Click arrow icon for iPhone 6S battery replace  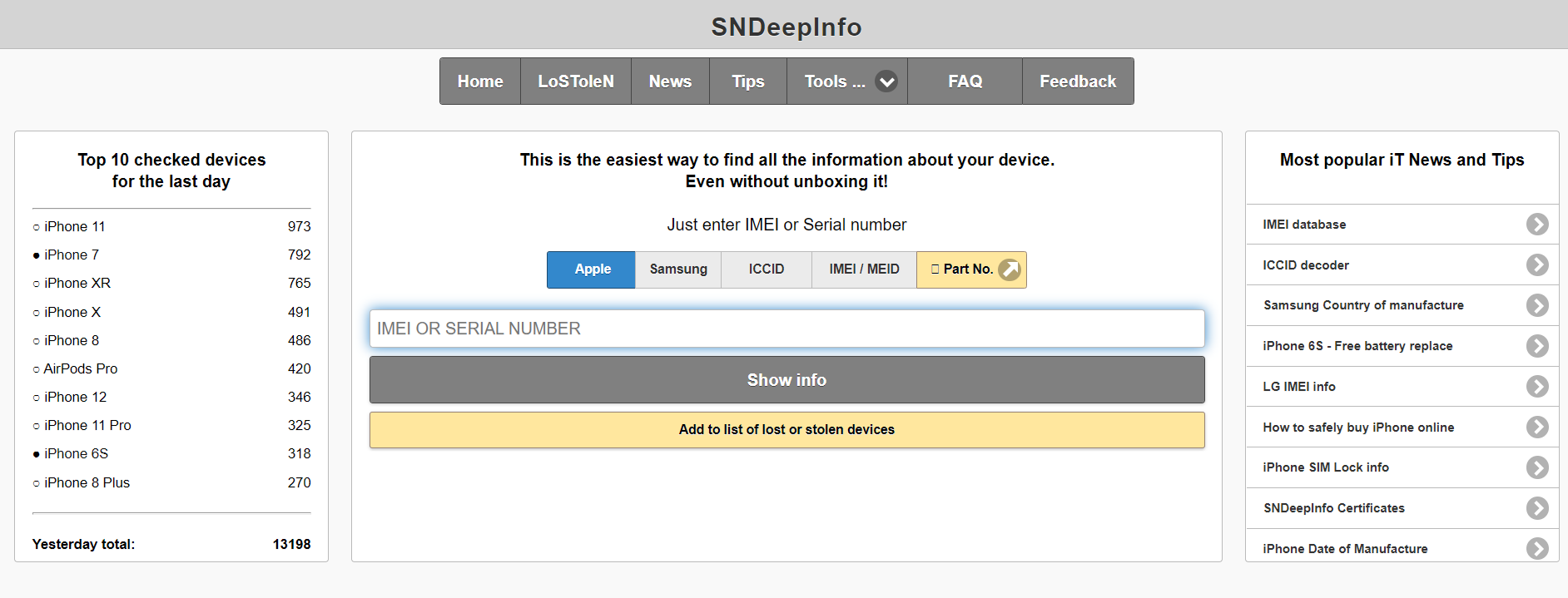coord(1537,346)
